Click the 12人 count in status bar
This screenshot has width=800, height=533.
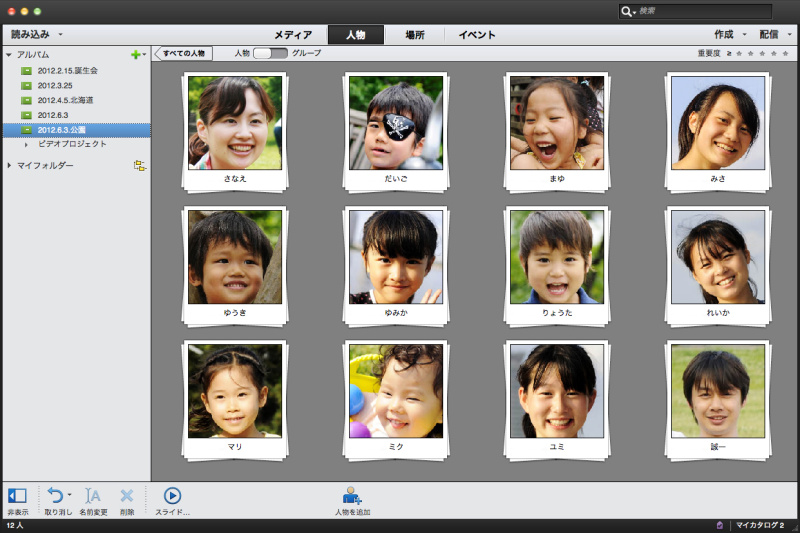point(14,525)
